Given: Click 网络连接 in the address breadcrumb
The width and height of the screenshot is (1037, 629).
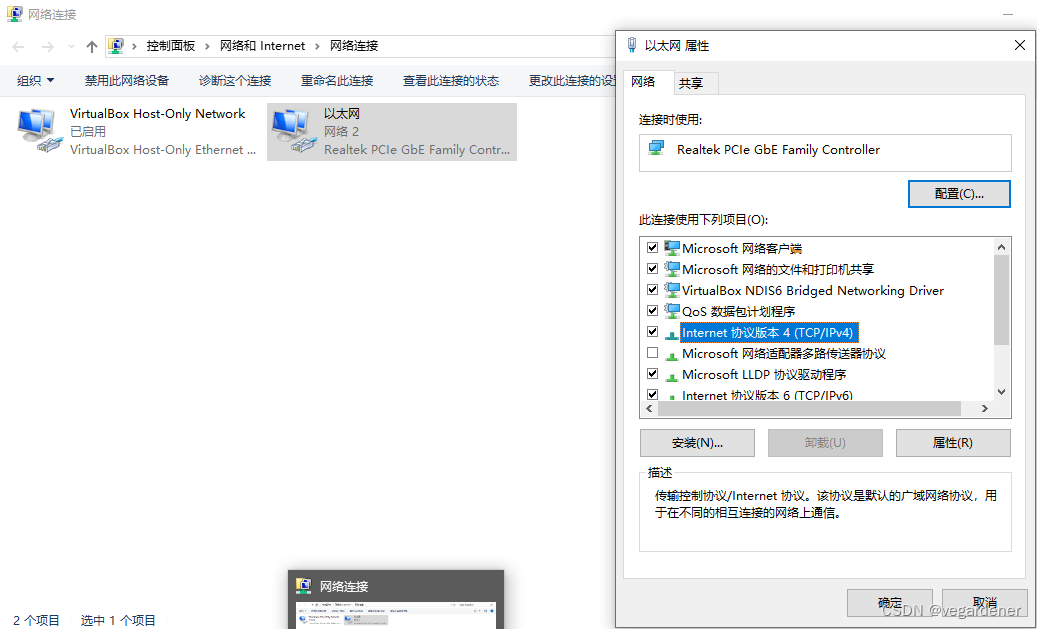Looking at the screenshot, I should [354, 46].
